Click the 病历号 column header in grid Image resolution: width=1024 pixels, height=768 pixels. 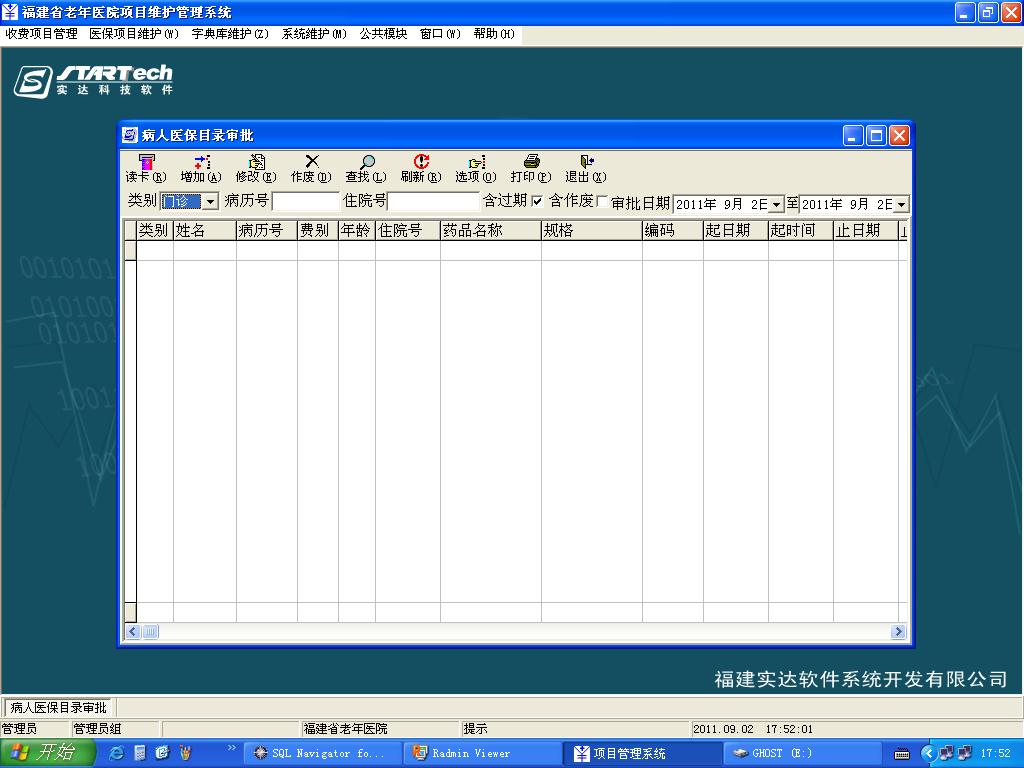[x=266, y=231]
